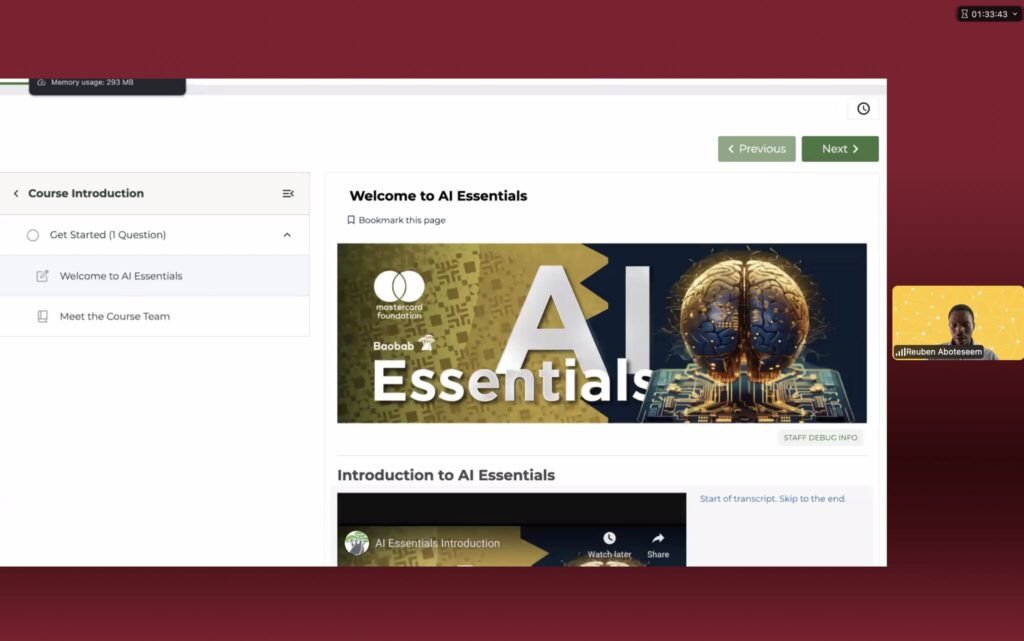Click the Watch later clock on the video
The image size is (1024, 641).
pyautogui.click(x=609, y=539)
